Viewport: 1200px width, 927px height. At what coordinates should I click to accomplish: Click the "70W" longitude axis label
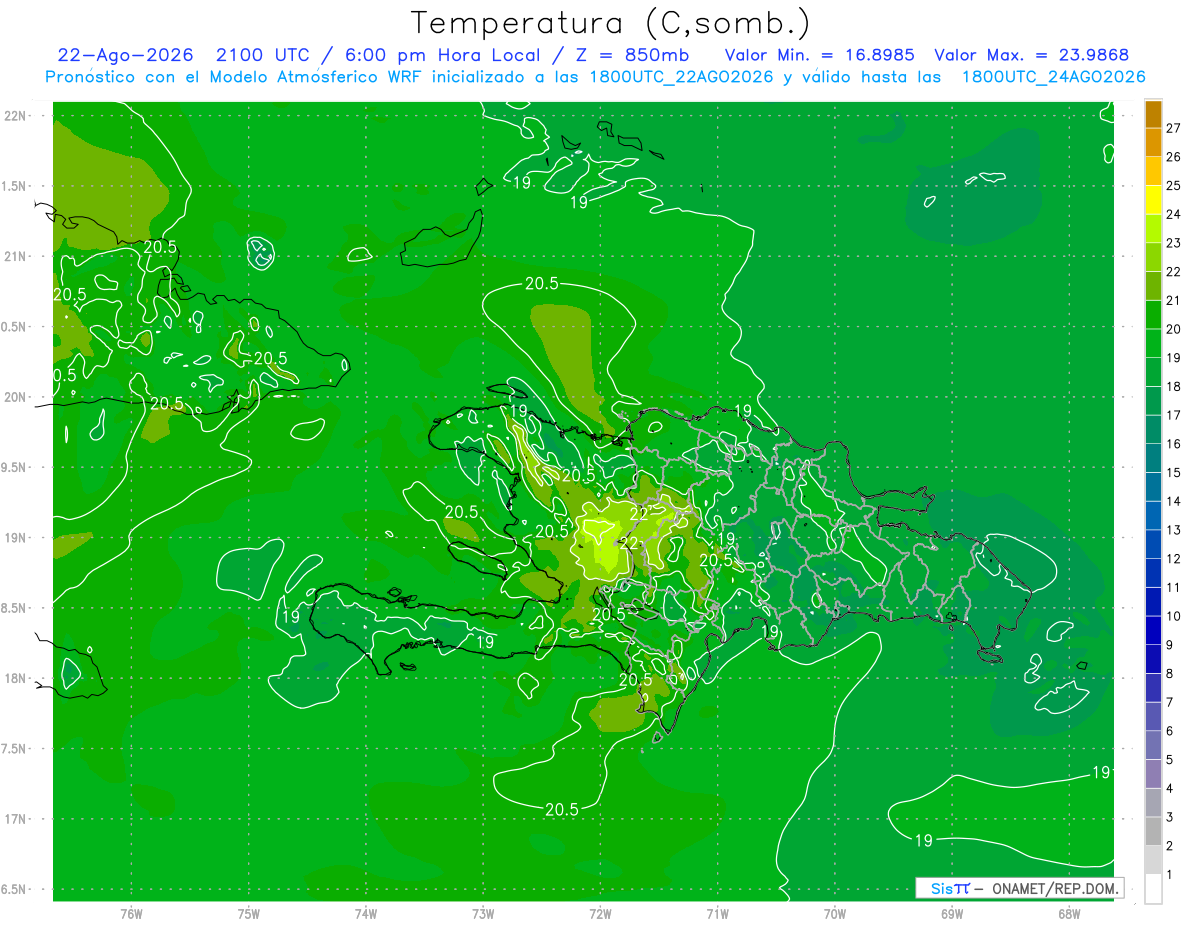click(835, 913)
